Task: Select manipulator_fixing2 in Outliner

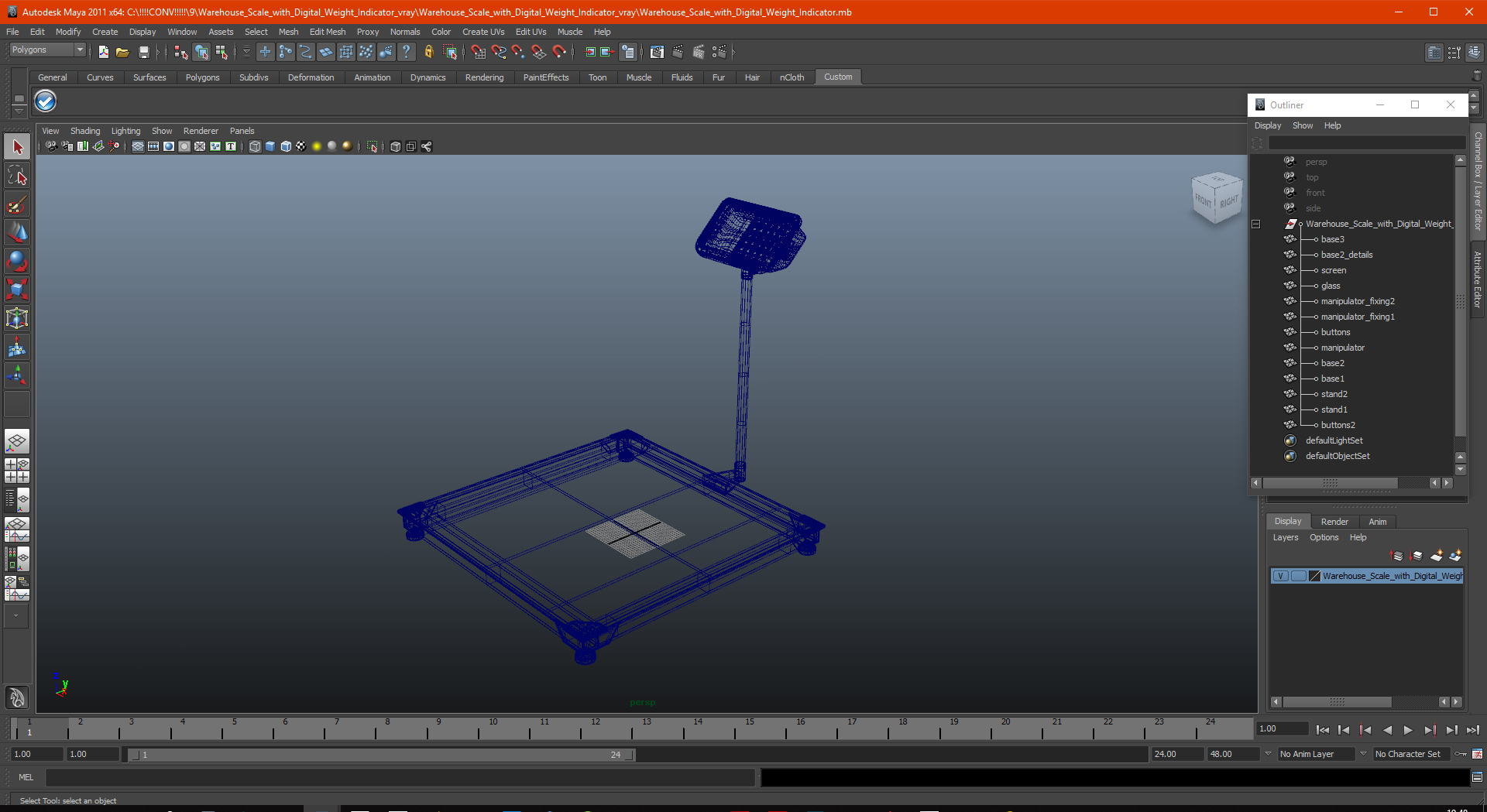Action: (x=1358, y=301)
